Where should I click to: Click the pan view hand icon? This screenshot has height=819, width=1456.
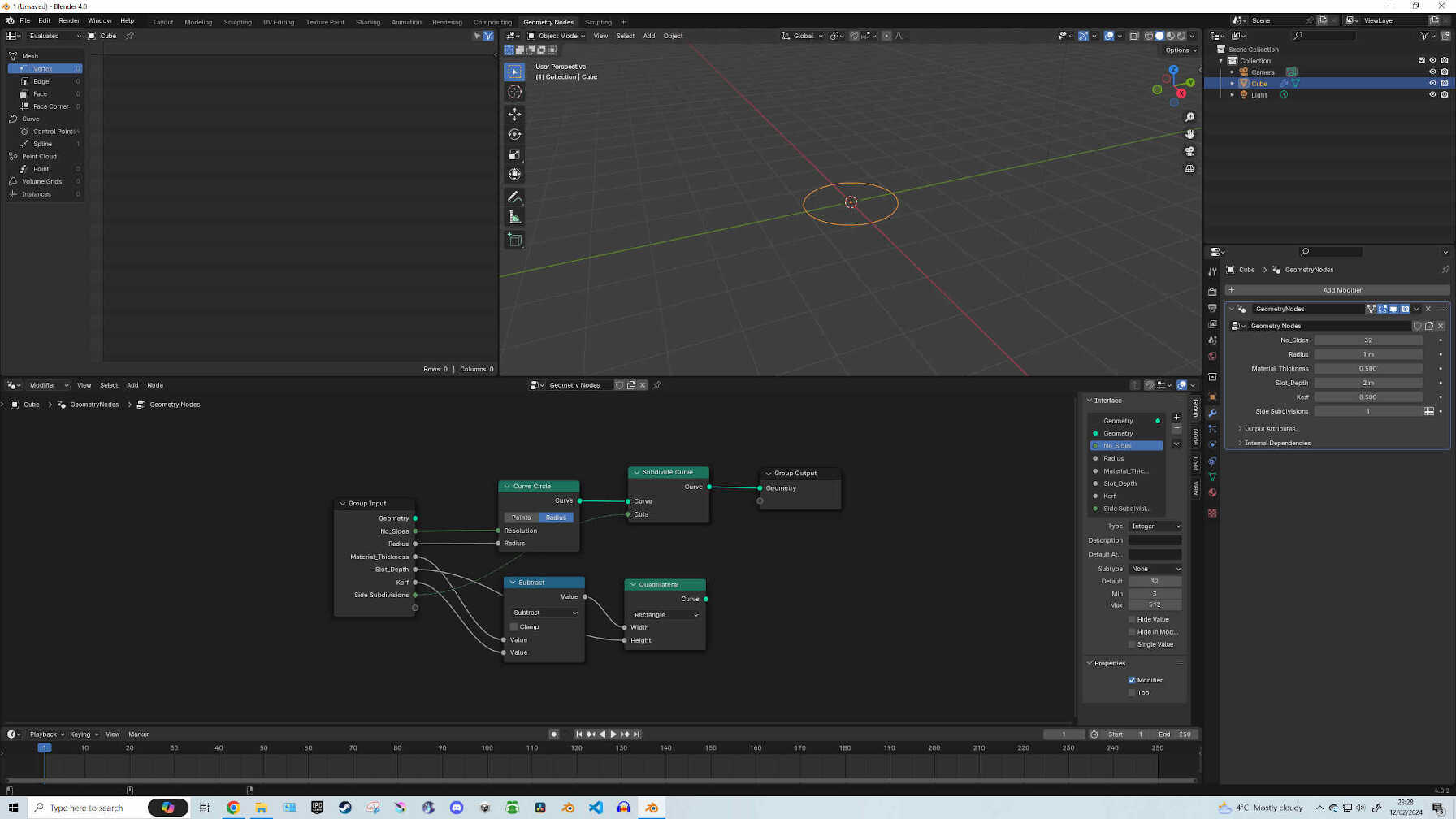[x=1189, y=134]
